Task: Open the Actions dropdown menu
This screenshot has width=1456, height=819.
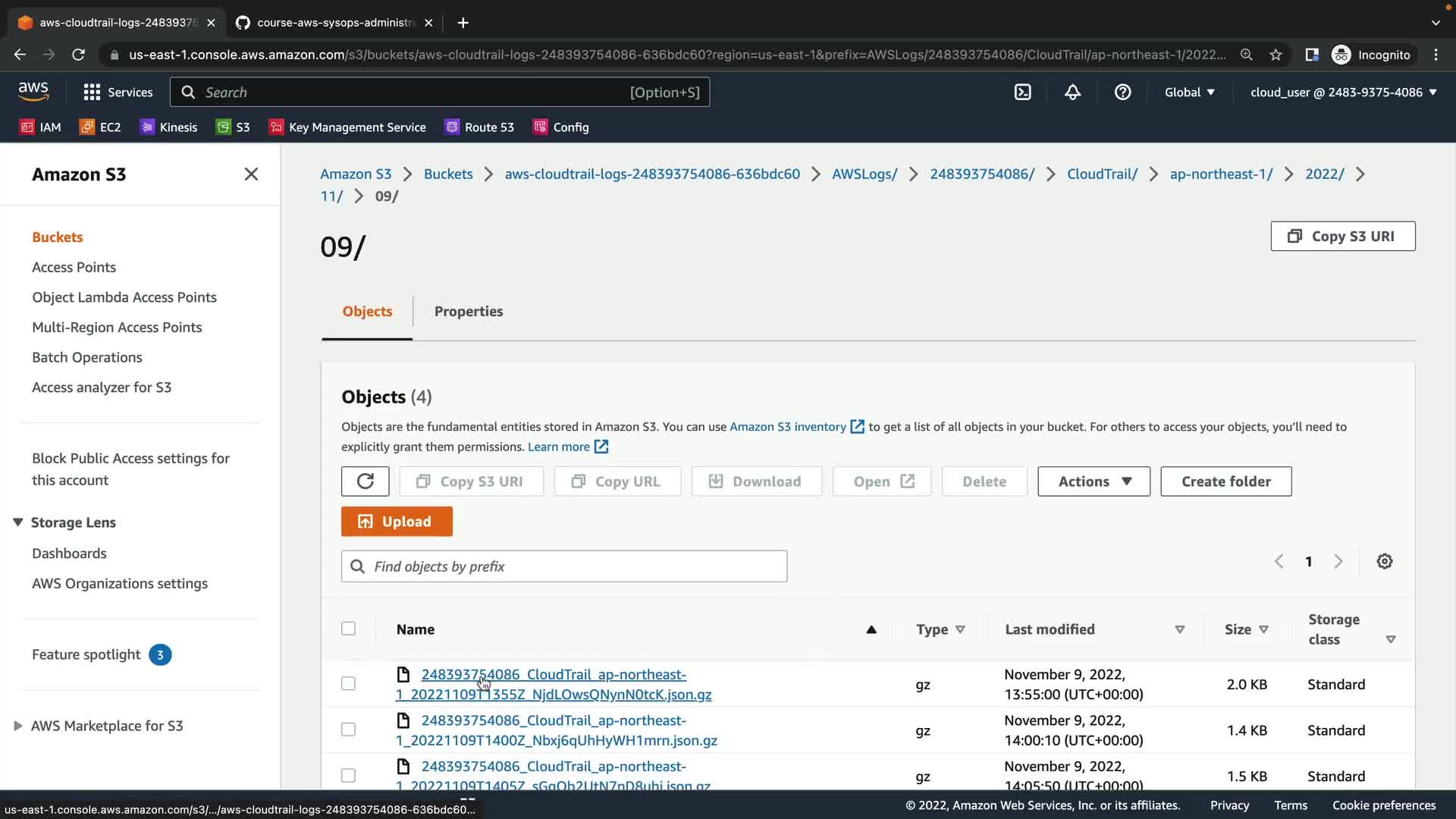Action: tap(1094, 482)
